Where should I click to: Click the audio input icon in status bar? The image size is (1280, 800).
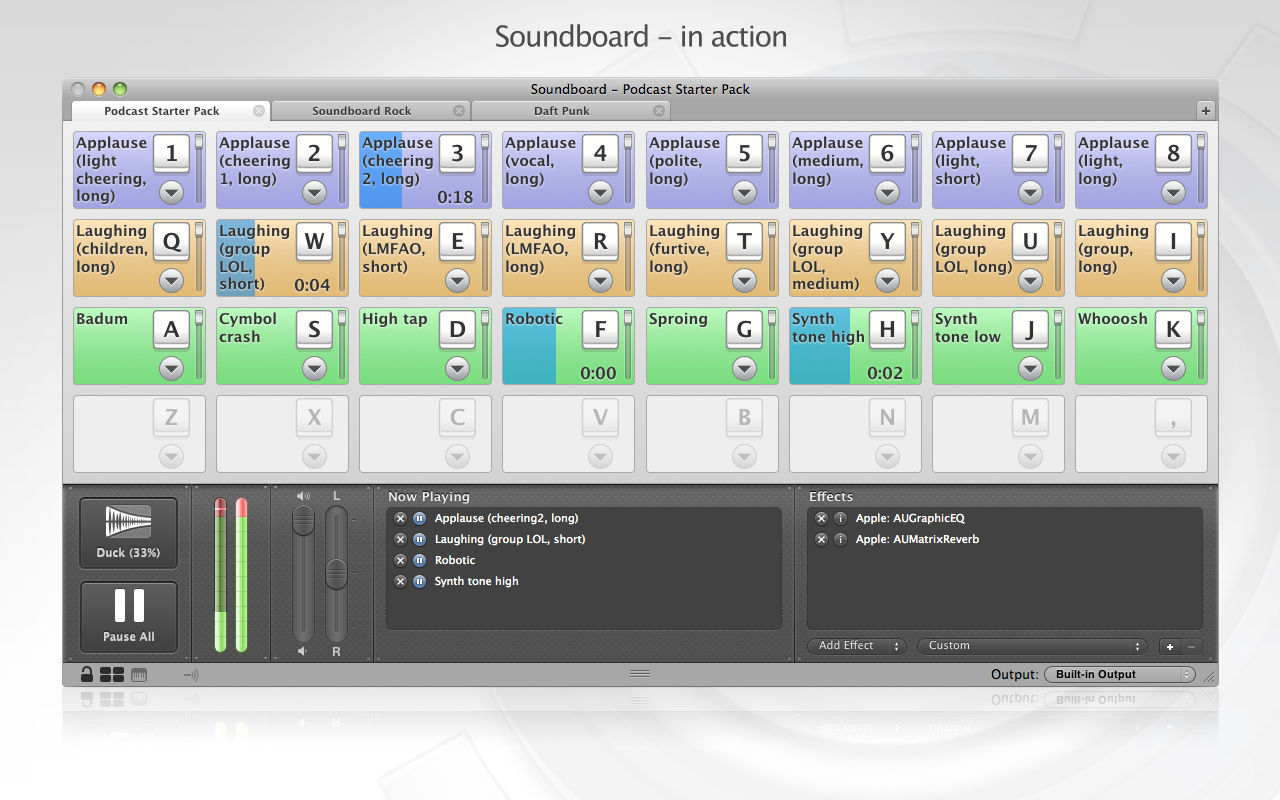pyautogui.click(x=191, y=674)
